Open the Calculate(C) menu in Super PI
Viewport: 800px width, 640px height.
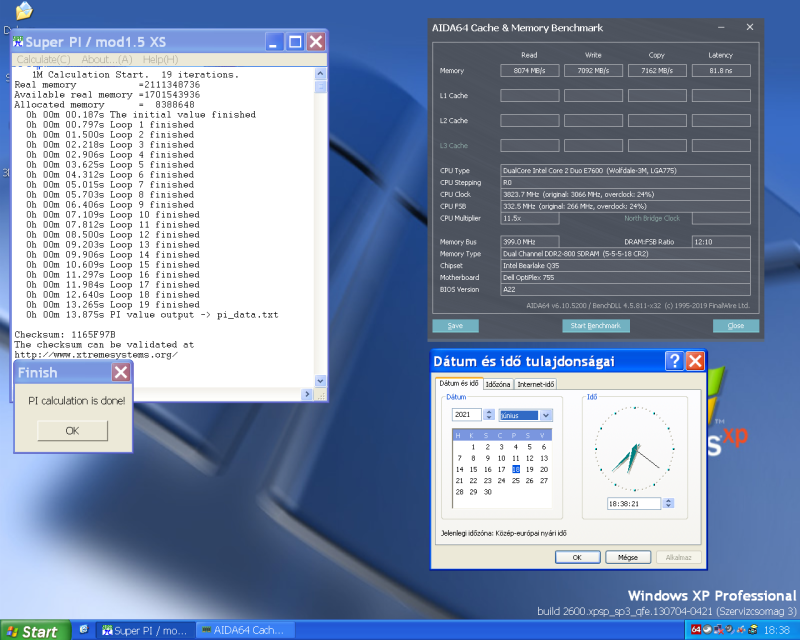pos(43,60)
